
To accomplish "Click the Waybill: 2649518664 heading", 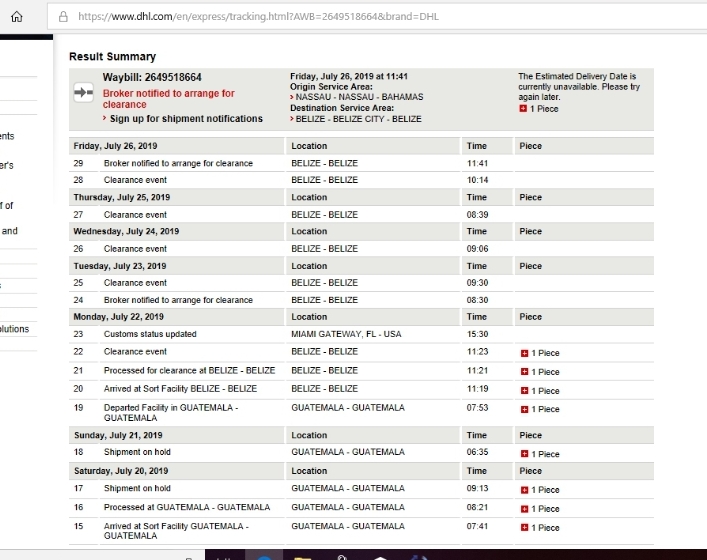I will pos(152,78).
